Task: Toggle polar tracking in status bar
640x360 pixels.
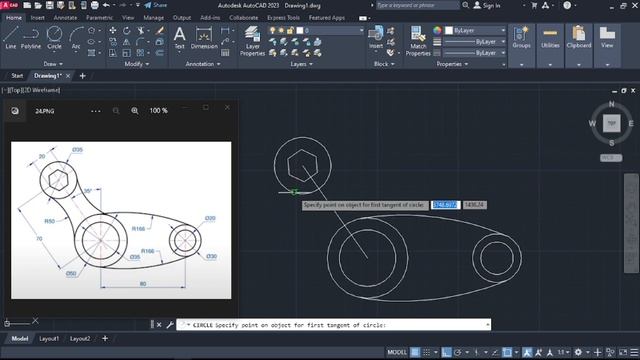Action: click(458, 352)
